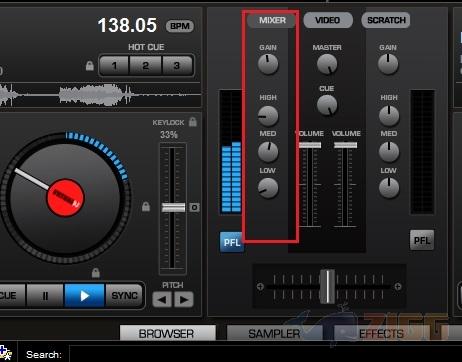Click the Cue level knob
The width and height of the screenshot is (462, 362).
pos(327,105)
